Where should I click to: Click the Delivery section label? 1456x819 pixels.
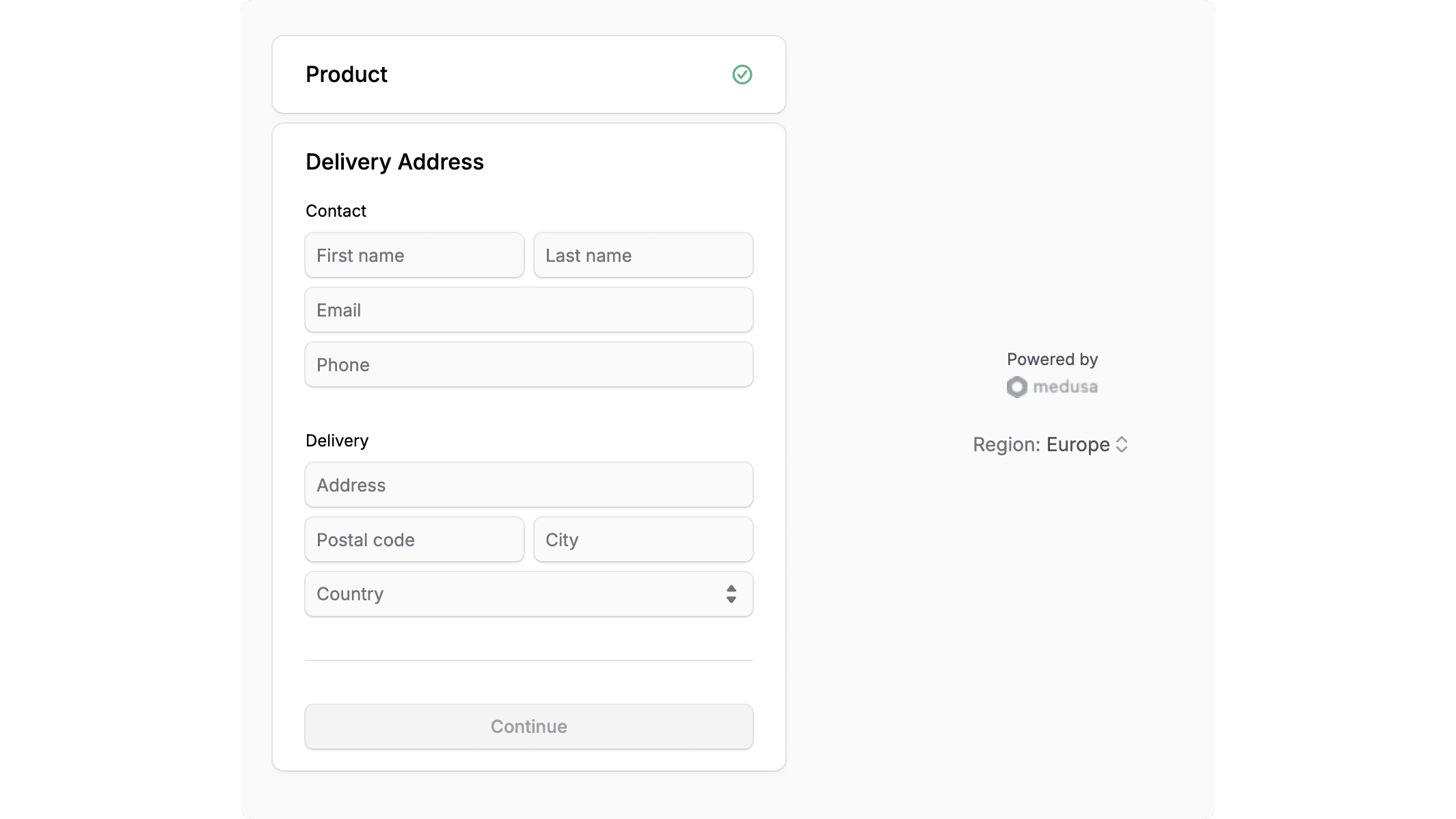(x=337, y=440)
